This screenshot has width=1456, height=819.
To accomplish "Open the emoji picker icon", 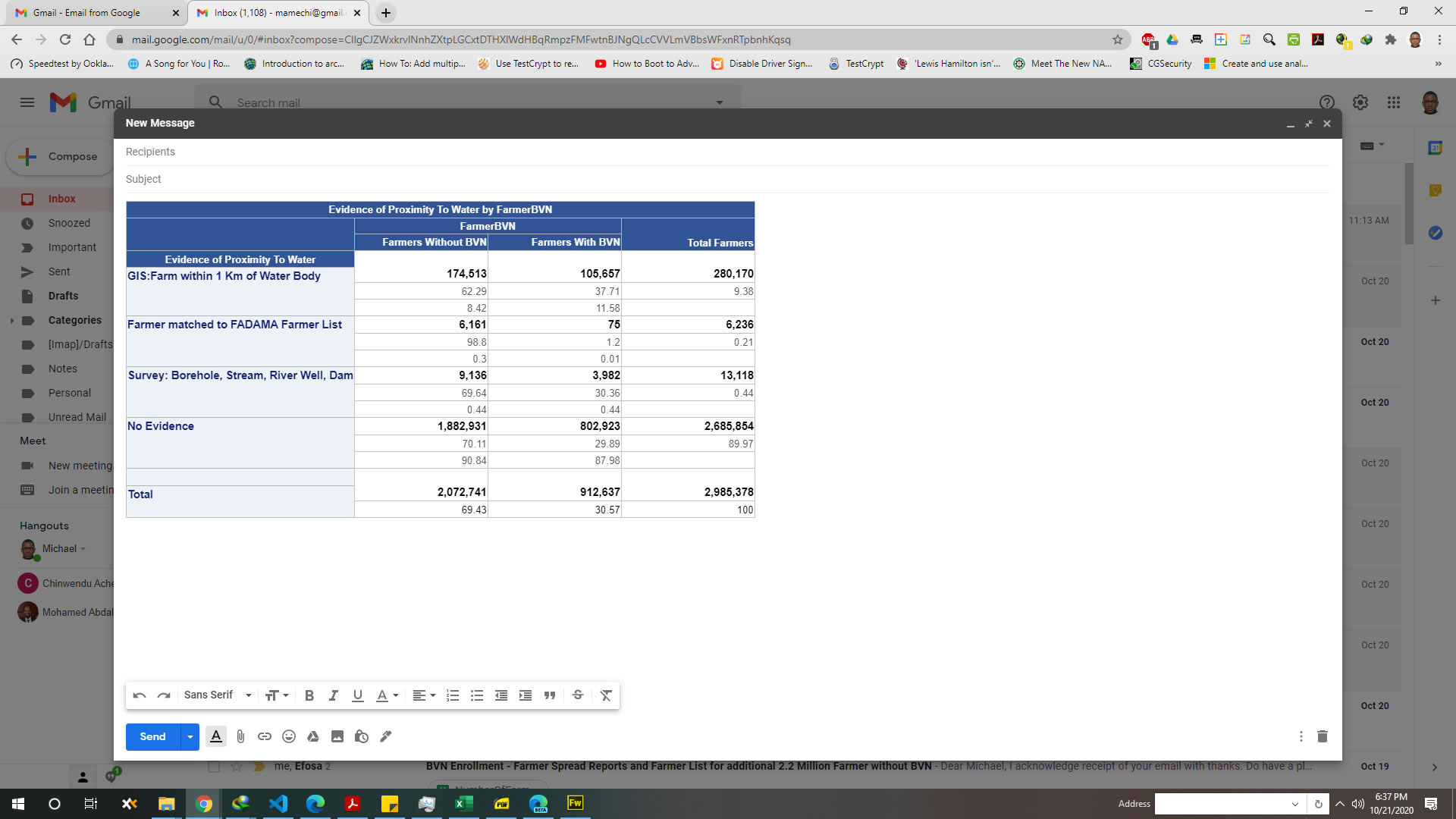I will click(x=289, y=736).
